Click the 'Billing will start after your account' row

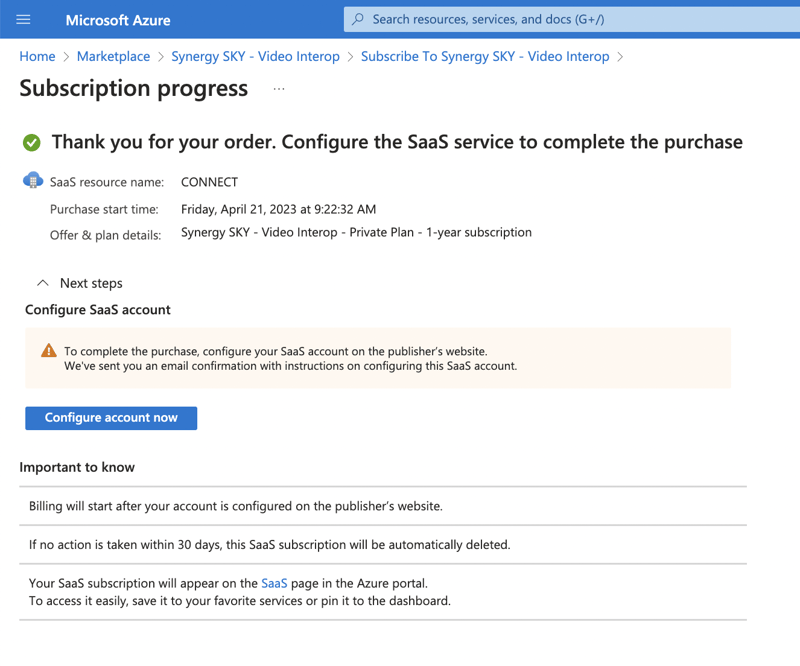coord(383,506)
